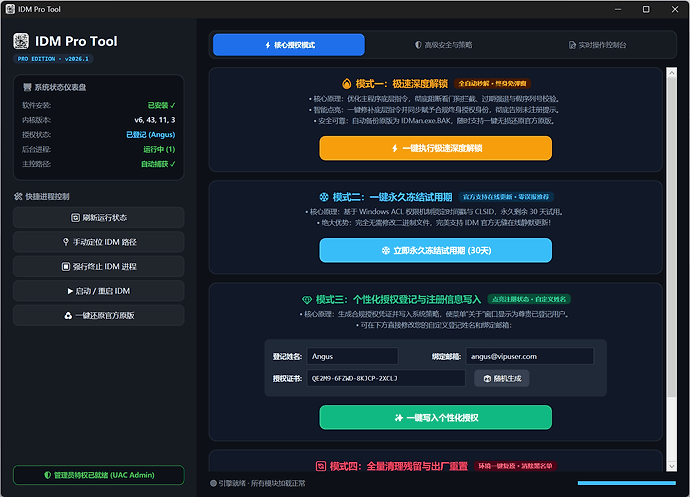
Task: Maximize the IDM Pro Tool window
Action: coord(646,9)
